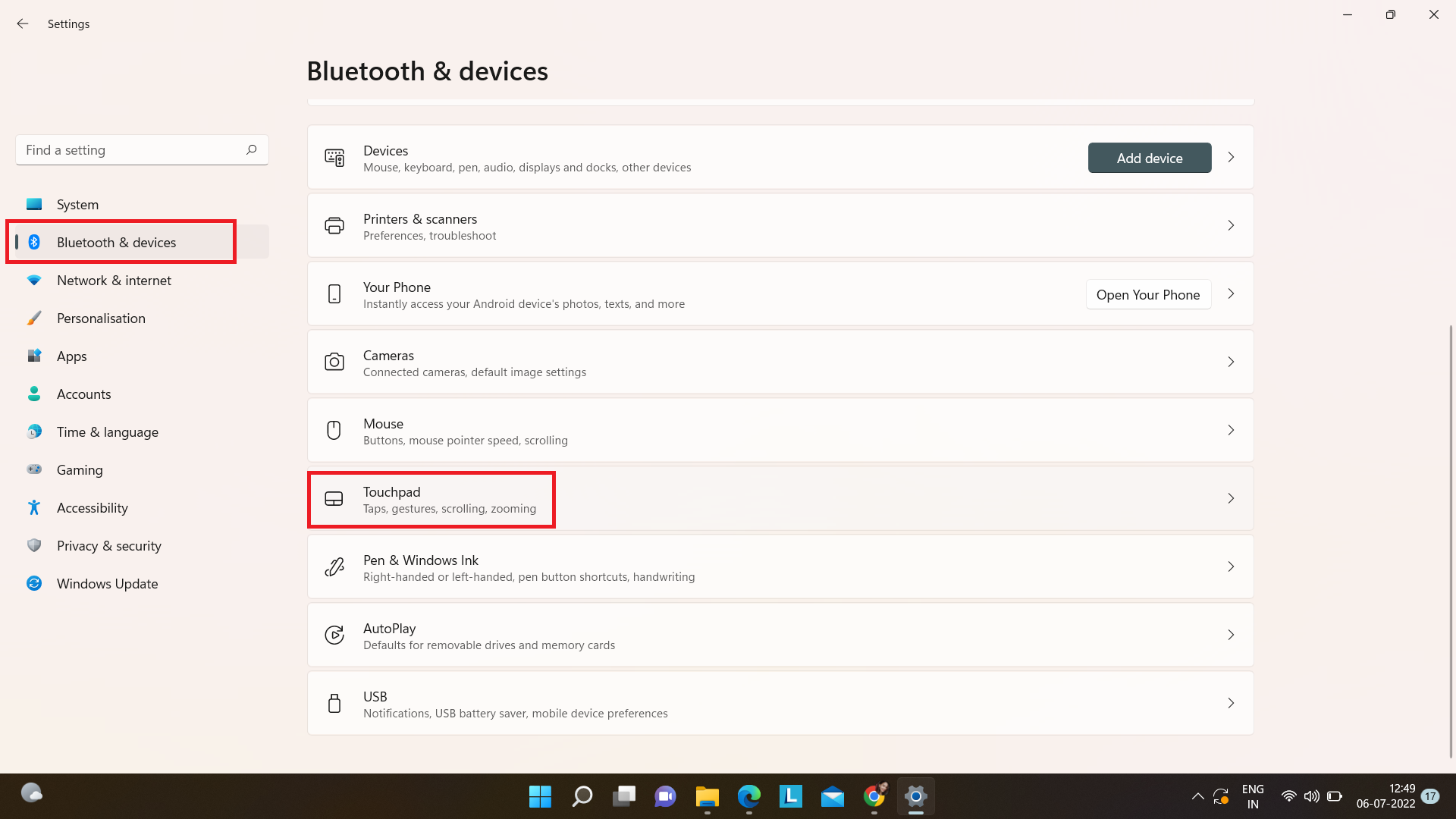Click the back arrow icon in Settings
Image resolution: width=1456 pixels, height=819 pixels.
click(x=23, y=24)
